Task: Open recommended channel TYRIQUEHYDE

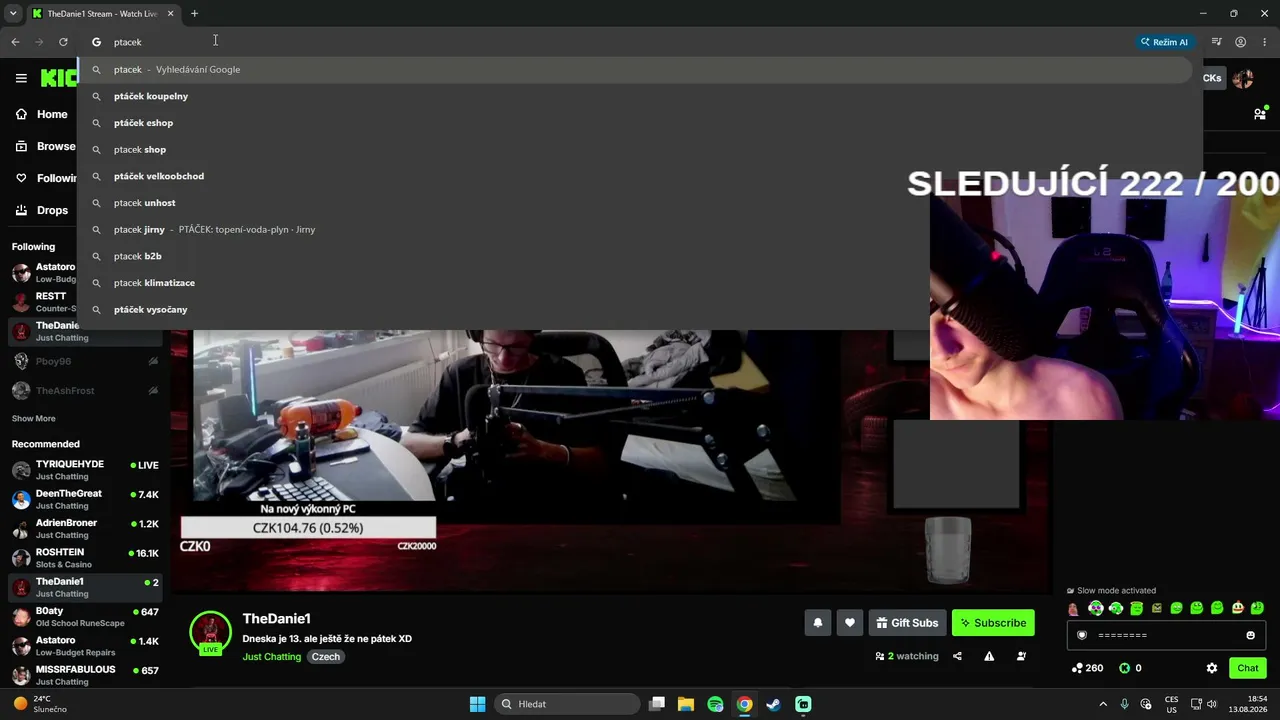Action: pos(85,470)
